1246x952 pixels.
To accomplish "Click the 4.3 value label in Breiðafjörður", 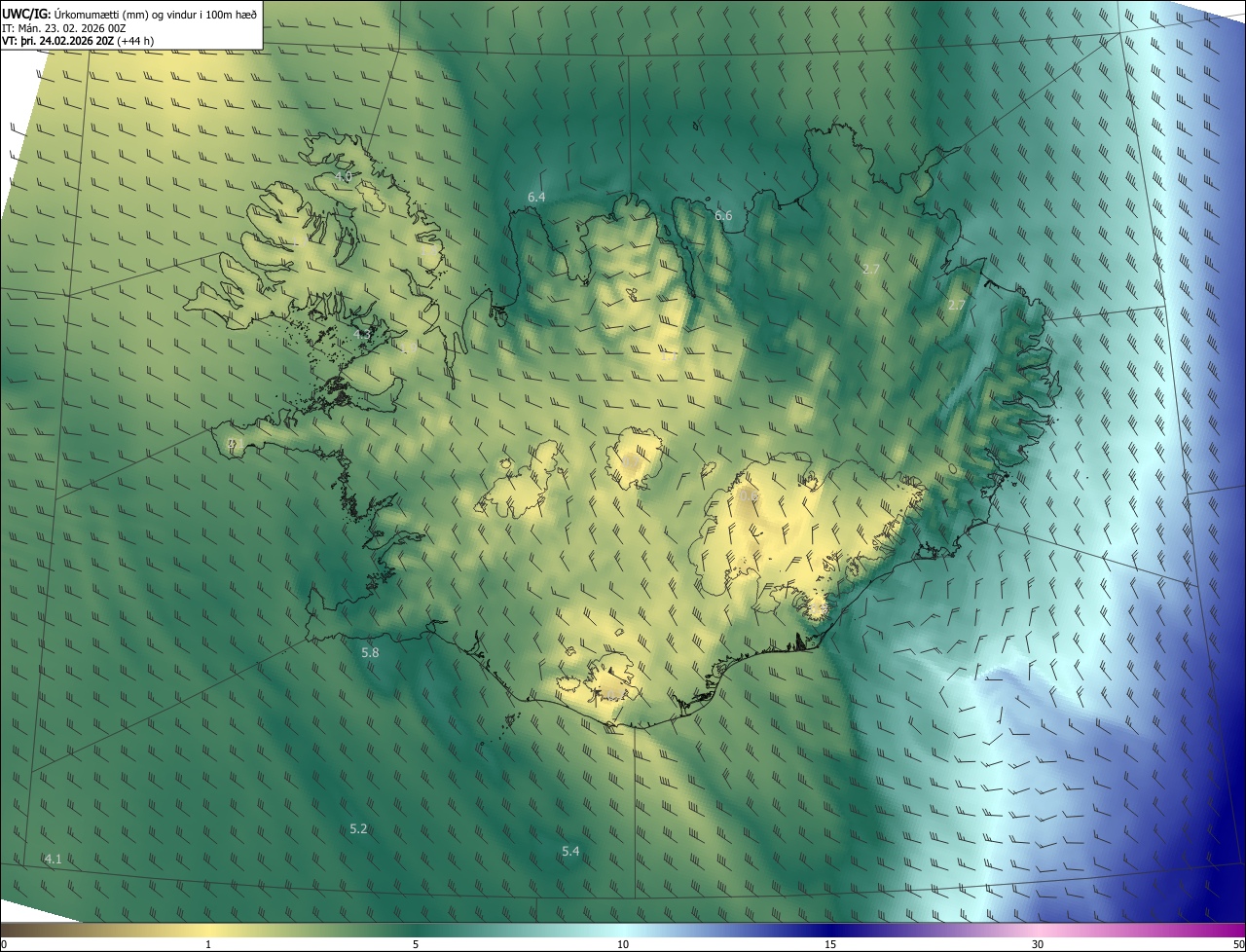I will [x=362, y=335].
